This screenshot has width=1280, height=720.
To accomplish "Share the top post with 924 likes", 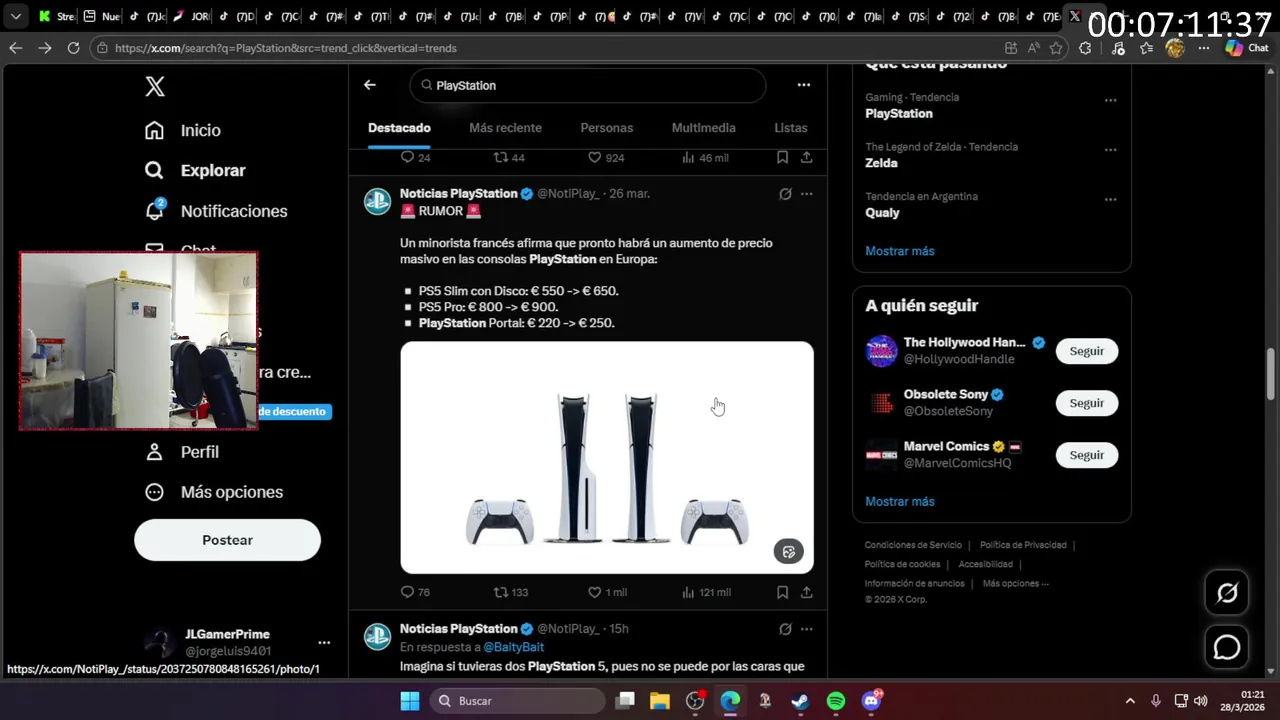I will click(x=807, y=157).
